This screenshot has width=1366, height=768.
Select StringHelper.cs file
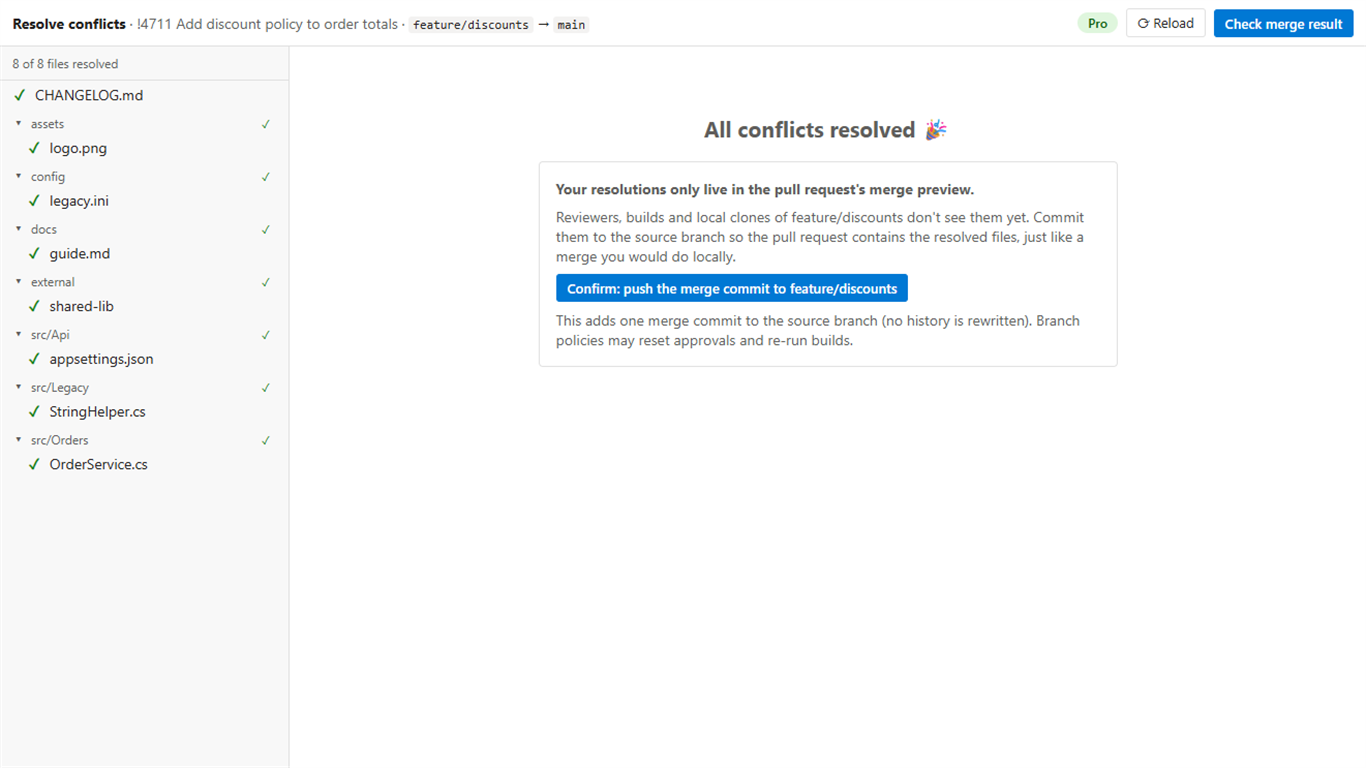(x=98, y=412)
